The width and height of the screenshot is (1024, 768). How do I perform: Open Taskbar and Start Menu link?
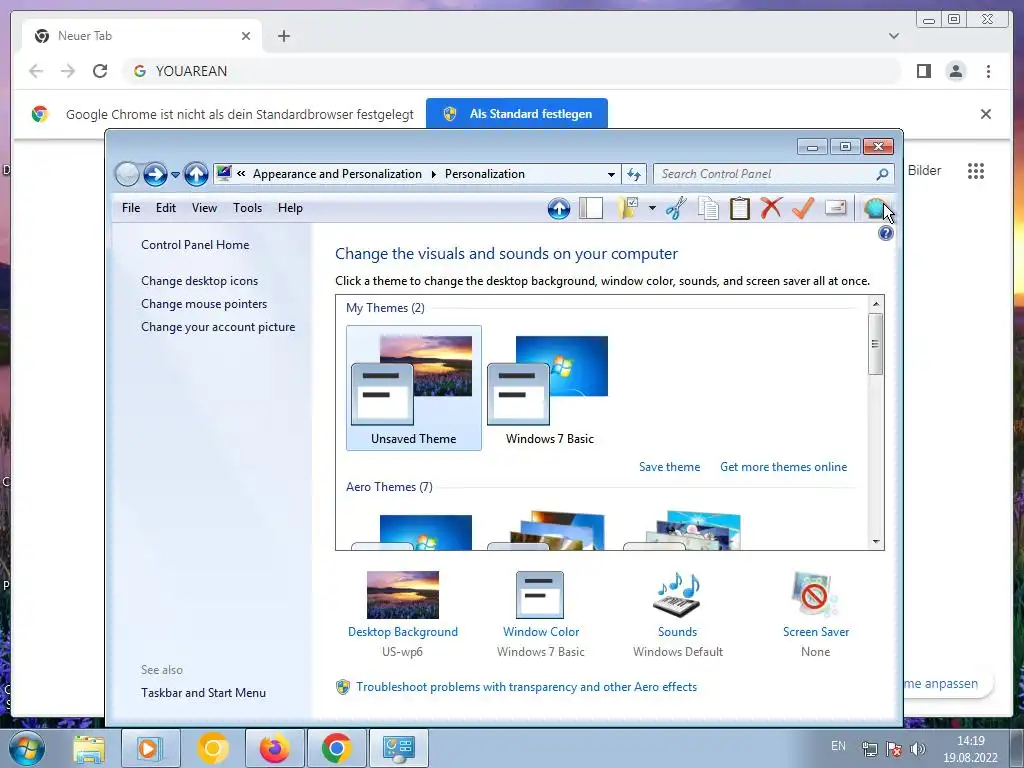pyautogui.click(x=203, y=693)
